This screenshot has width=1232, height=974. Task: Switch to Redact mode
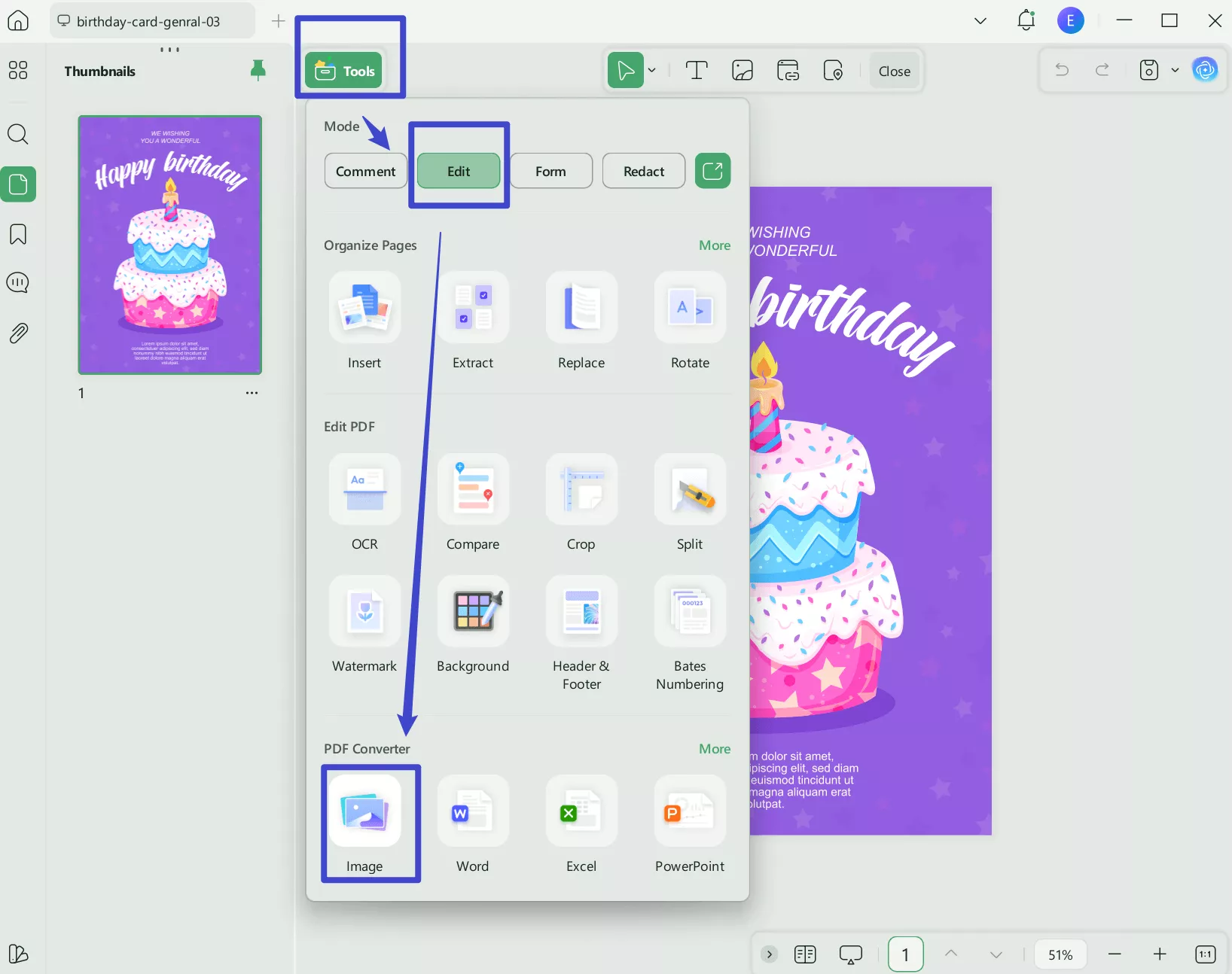coord(644,171)
